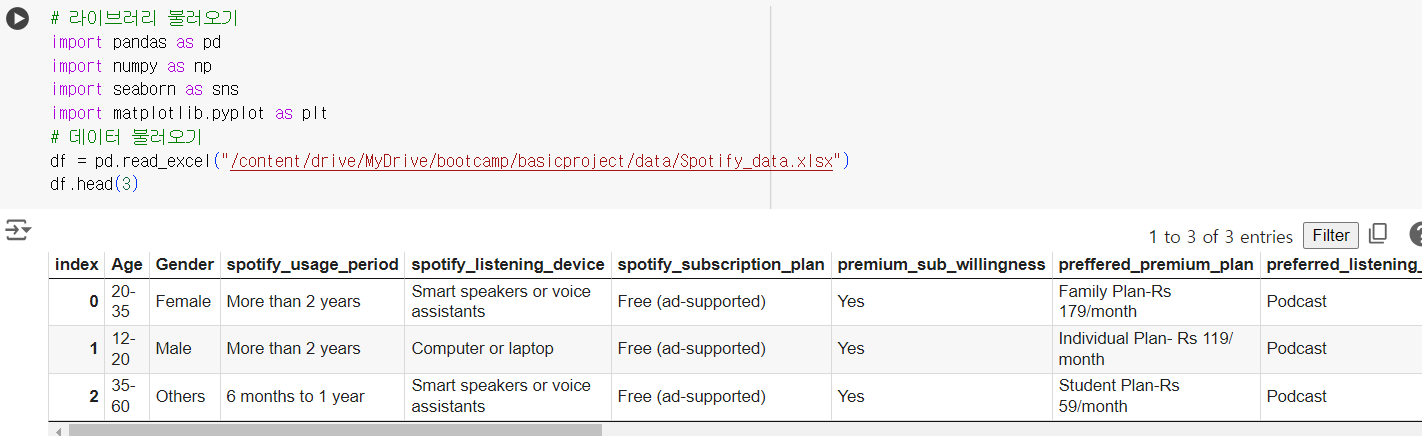The image size is (1422, 436).
Task: Open the Spotify_data.xlsx file path link
Action: click(531, 161)
